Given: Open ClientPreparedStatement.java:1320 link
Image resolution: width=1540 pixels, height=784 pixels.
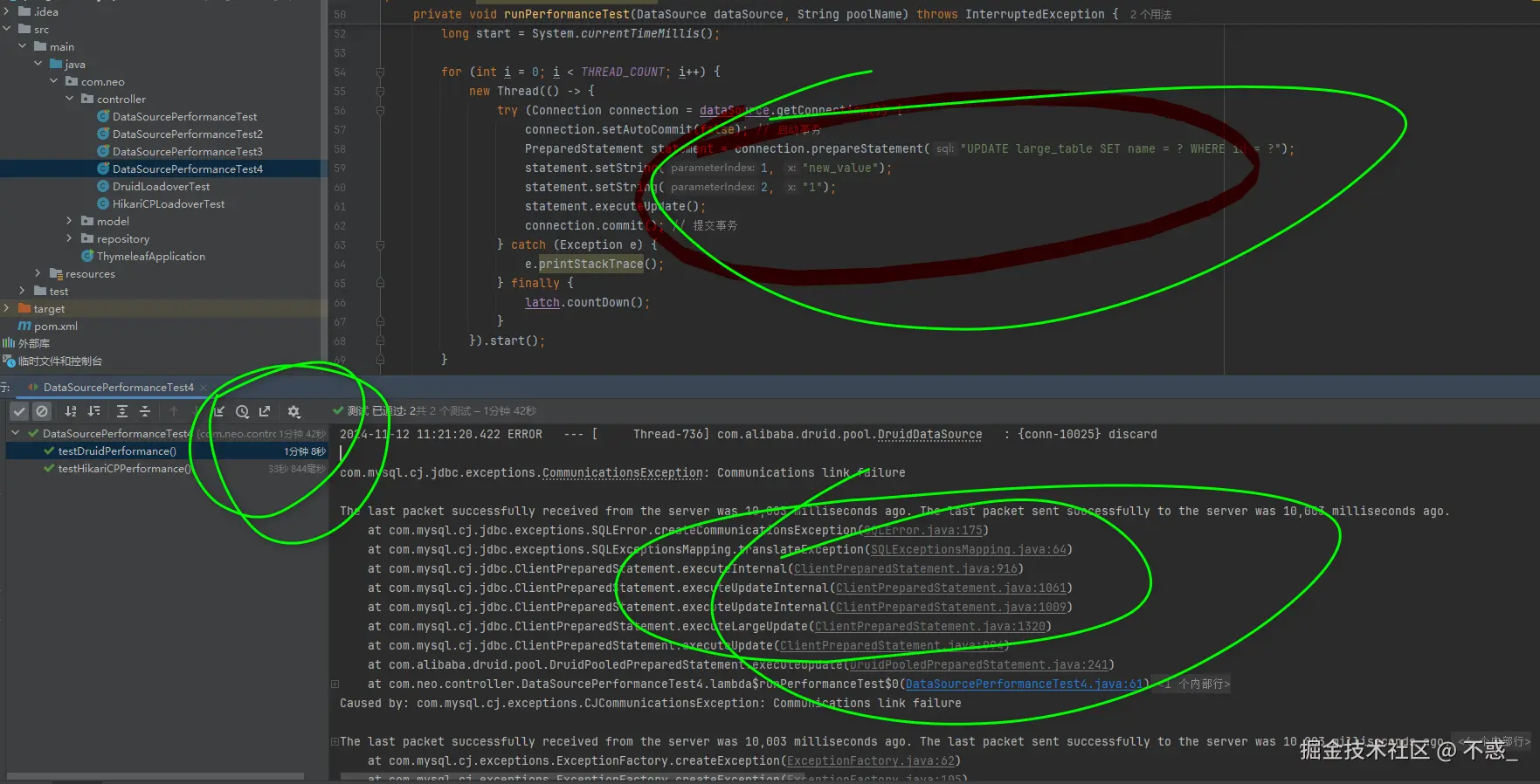Looking at the screenshot, I should [930, 626].
